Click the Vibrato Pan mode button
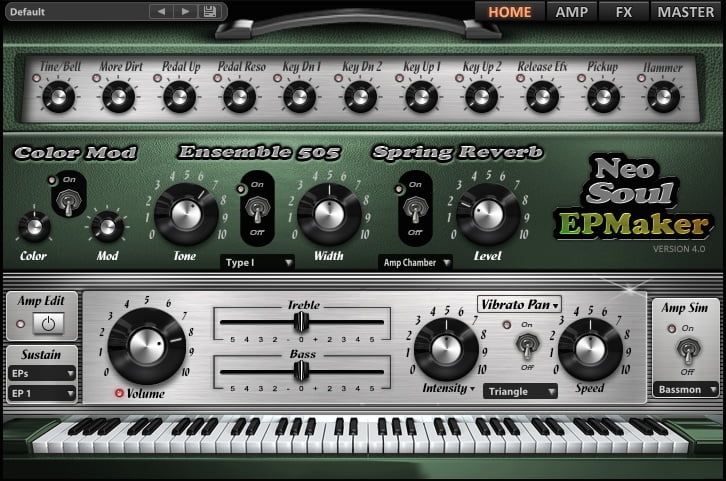 pyautogui.click(x=520, y=304)
